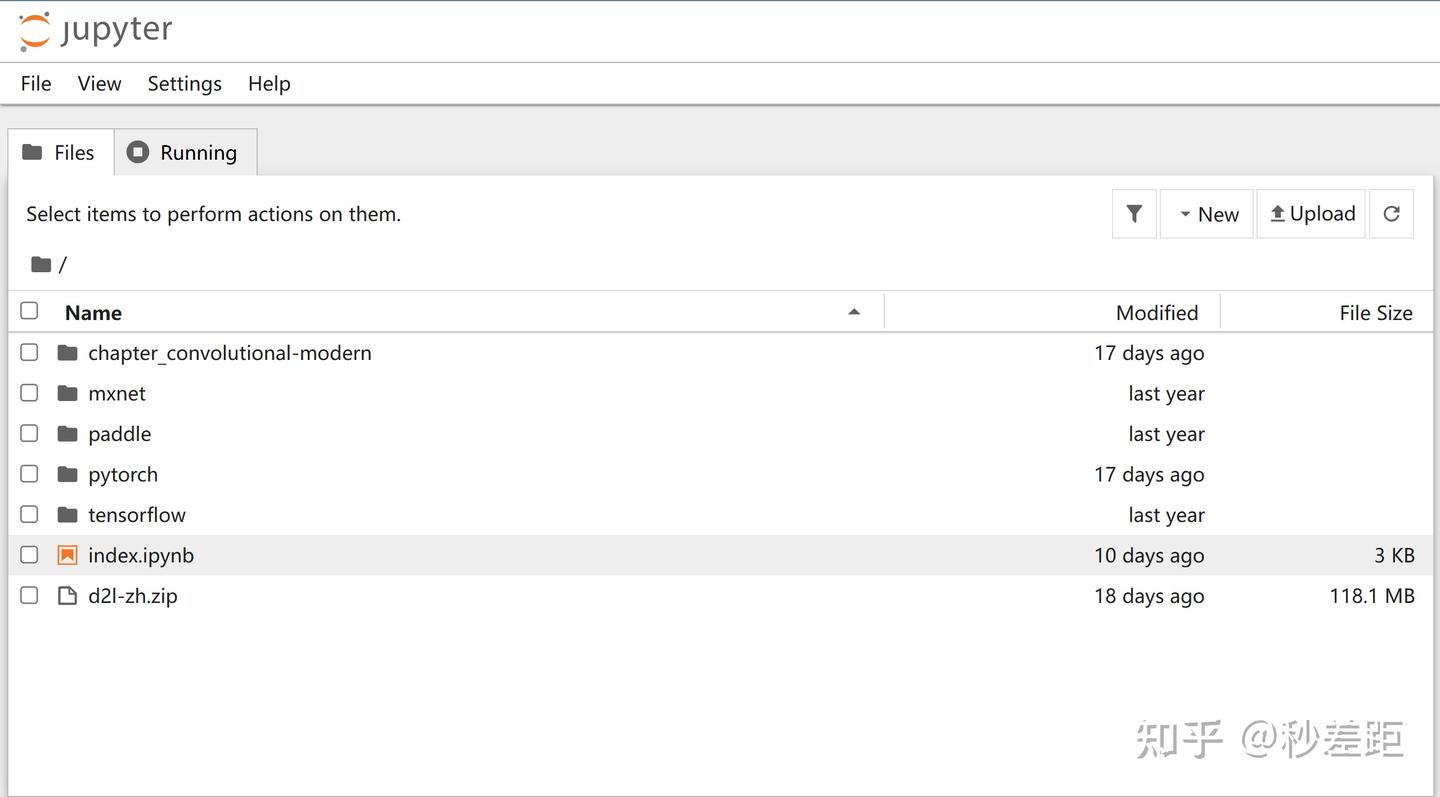Open the File menu

point(36,84)
